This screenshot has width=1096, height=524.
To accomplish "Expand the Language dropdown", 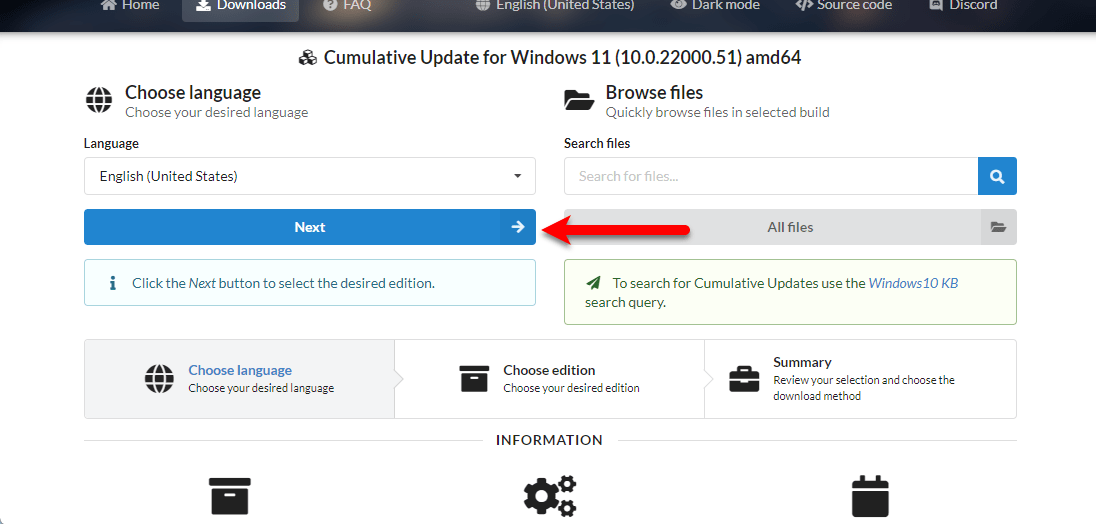I will click(x=310, y=176).
